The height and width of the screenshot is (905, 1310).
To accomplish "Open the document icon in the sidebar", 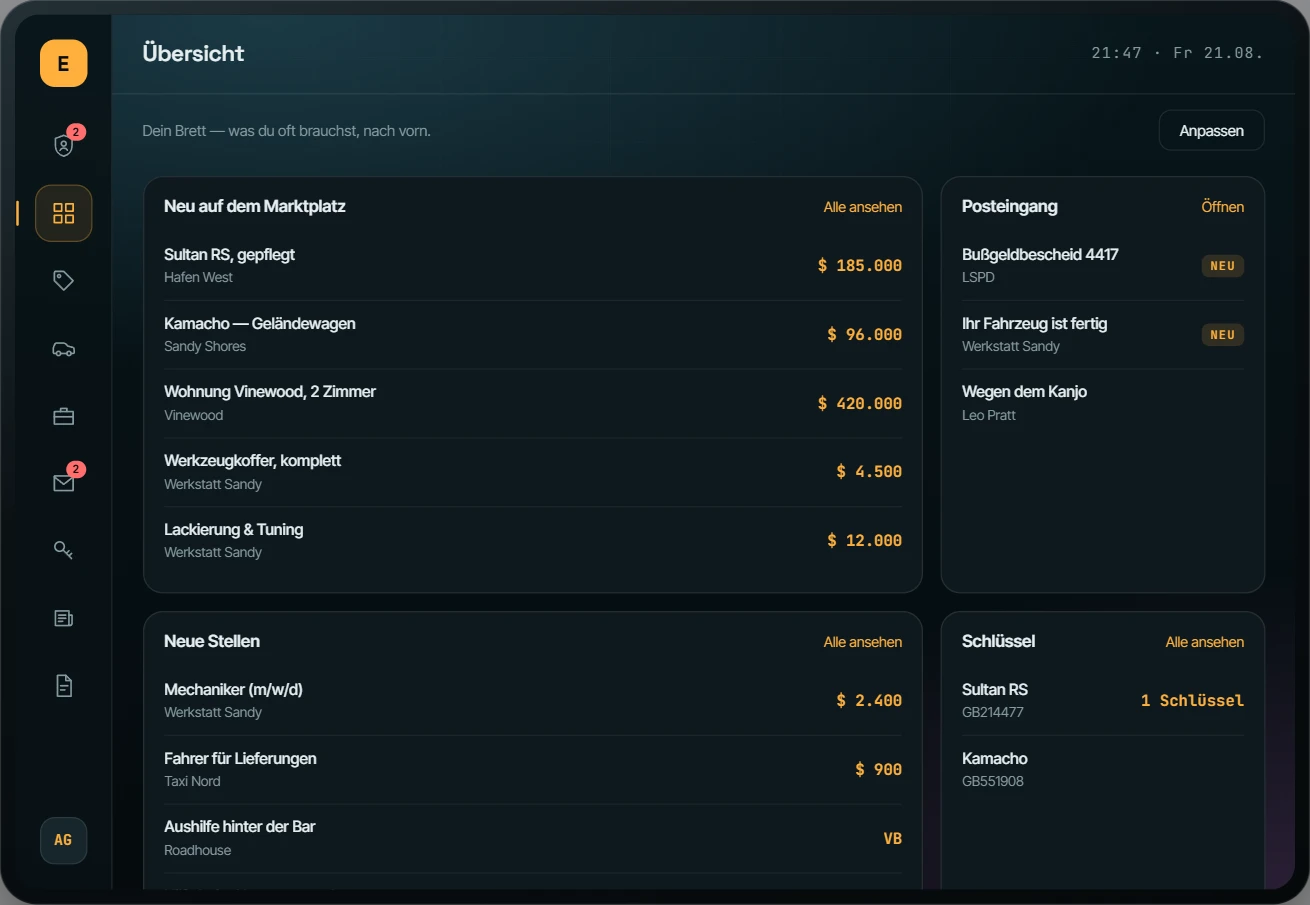I will click(64, 686).
